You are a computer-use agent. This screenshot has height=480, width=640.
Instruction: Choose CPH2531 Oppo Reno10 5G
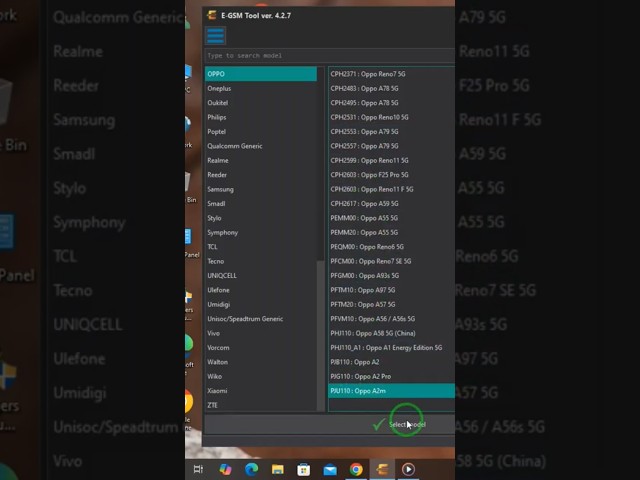coord(391,117)
